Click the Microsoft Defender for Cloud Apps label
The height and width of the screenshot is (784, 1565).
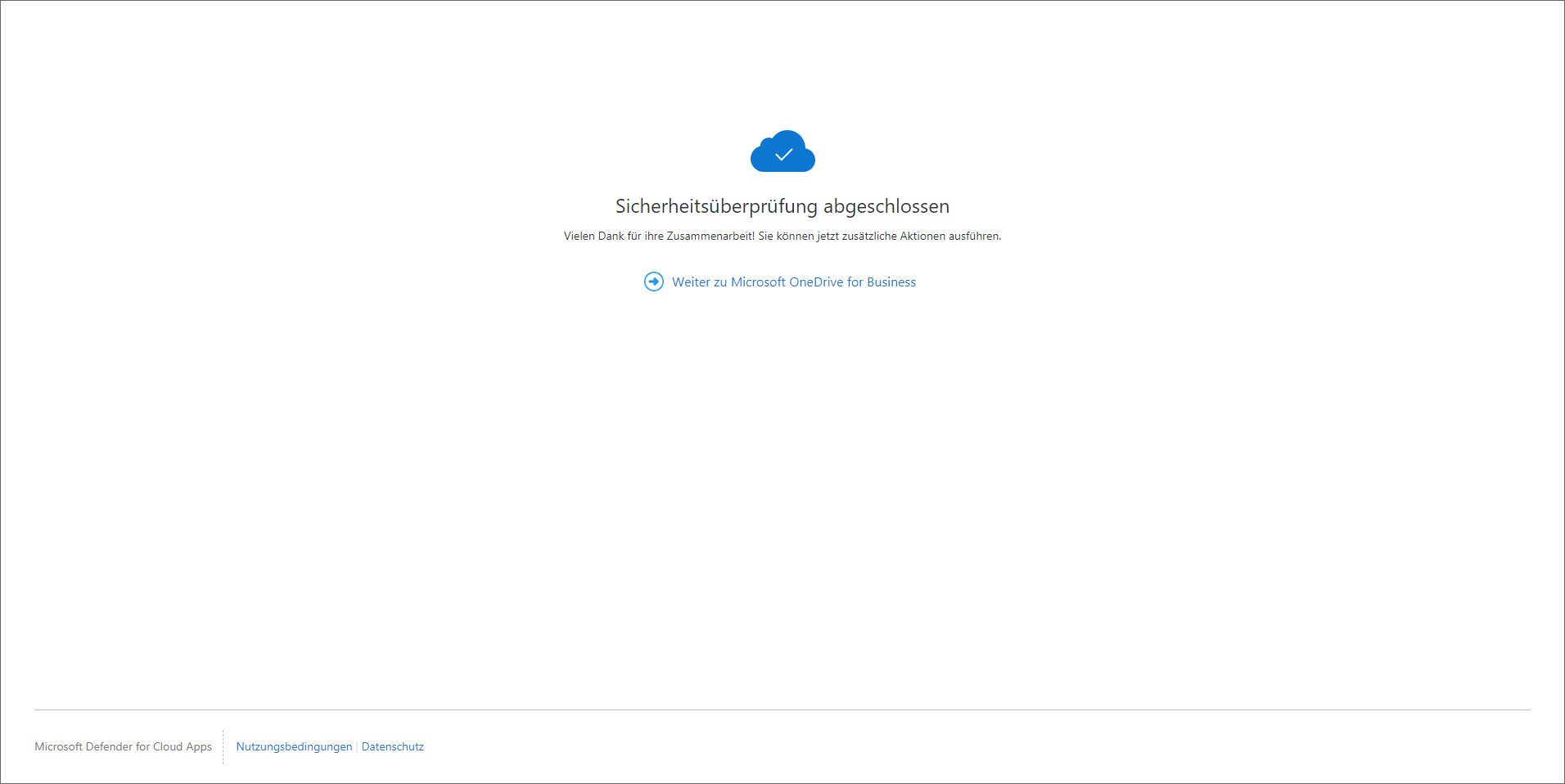123,746
